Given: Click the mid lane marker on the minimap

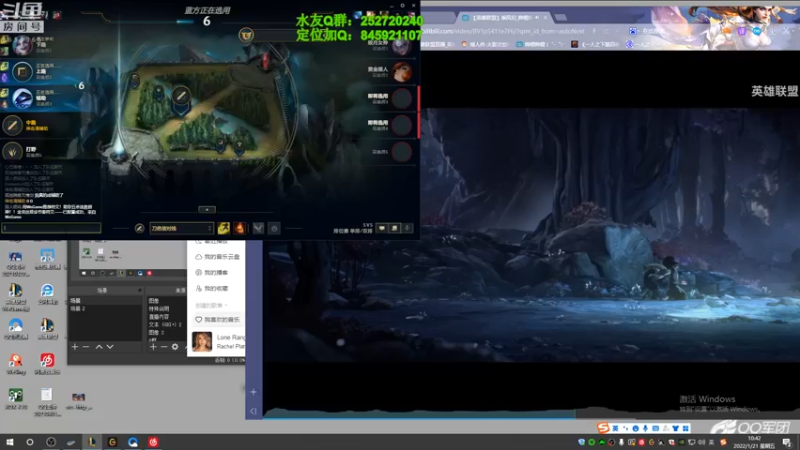Looking at the screenshot, I should point(181,96).
